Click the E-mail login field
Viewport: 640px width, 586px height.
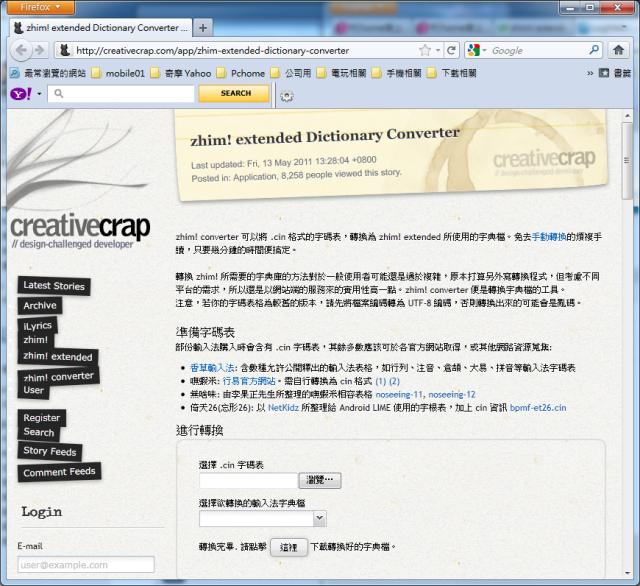[86, 565]
